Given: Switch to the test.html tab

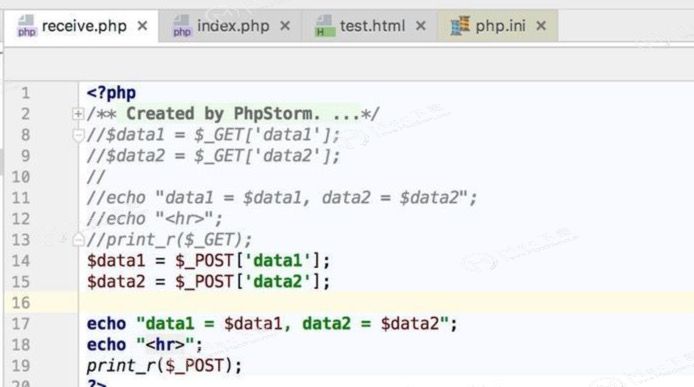Looking at the screenshot, I should (370, 26).
